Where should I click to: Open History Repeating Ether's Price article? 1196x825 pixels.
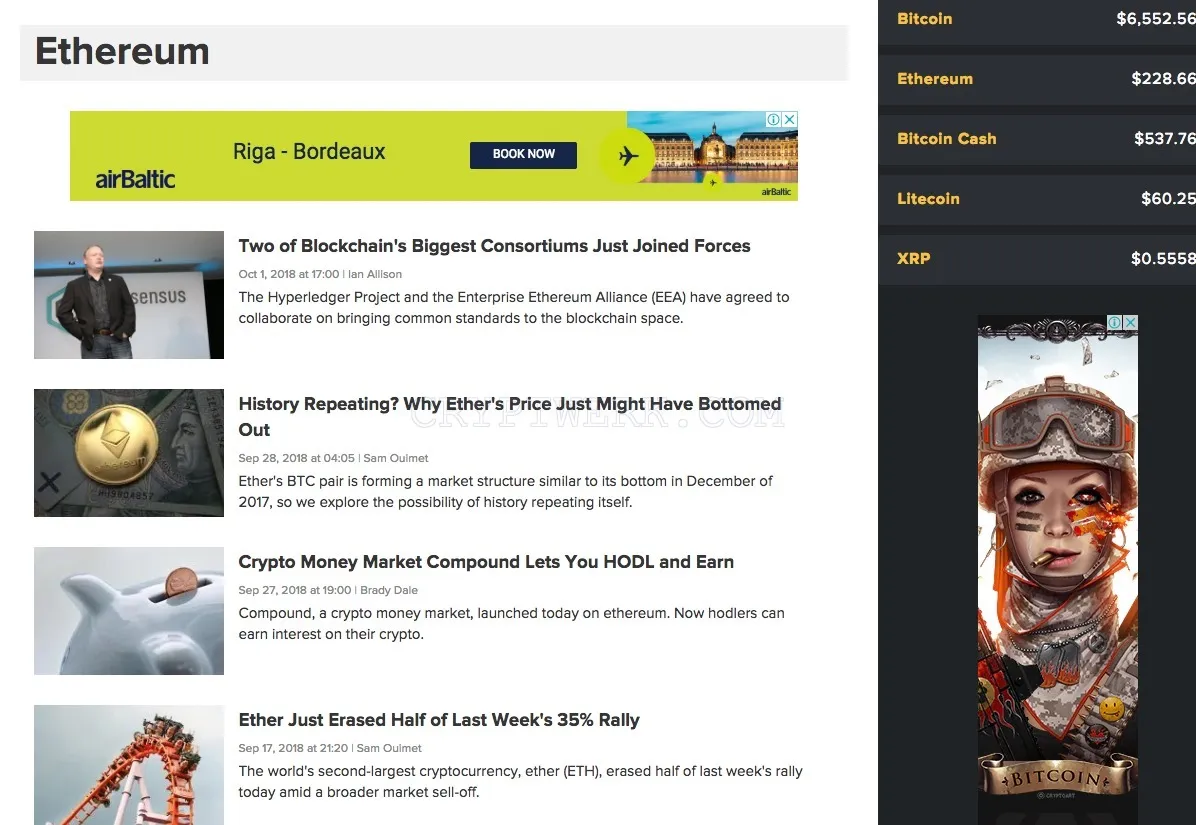click(510, 416)
